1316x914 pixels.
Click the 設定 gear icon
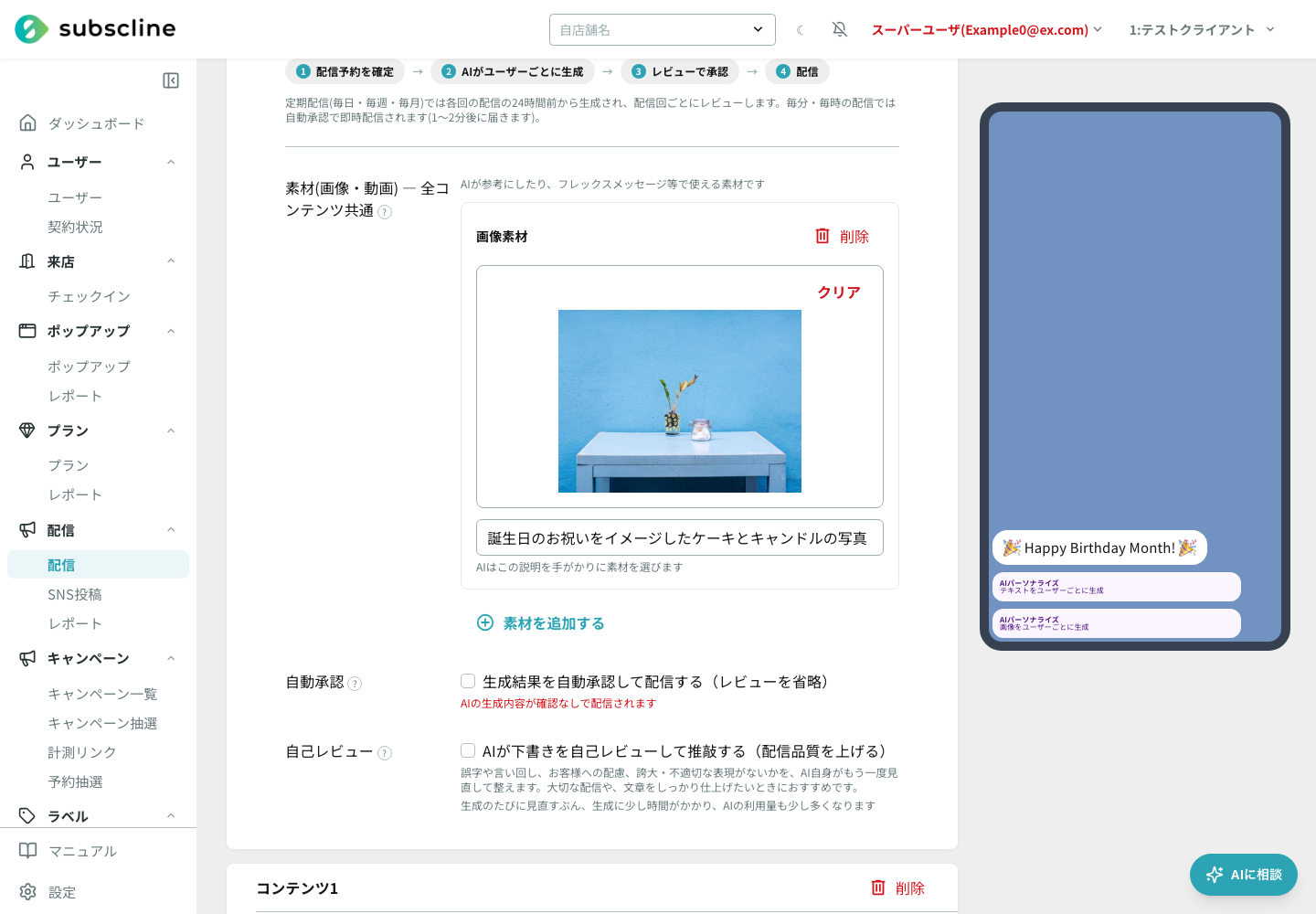[x=28, y=892]
